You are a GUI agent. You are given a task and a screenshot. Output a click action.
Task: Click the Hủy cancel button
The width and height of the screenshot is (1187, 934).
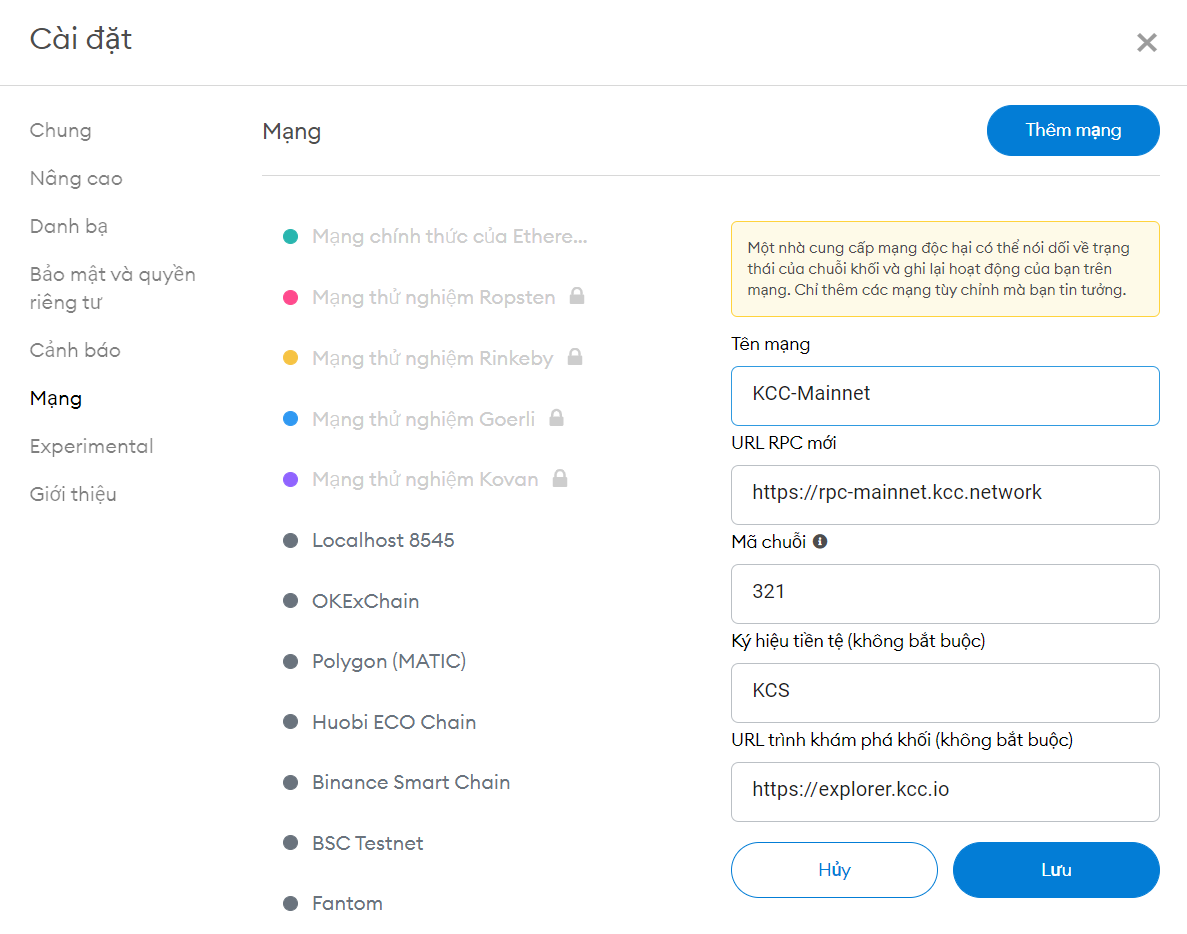834,870
